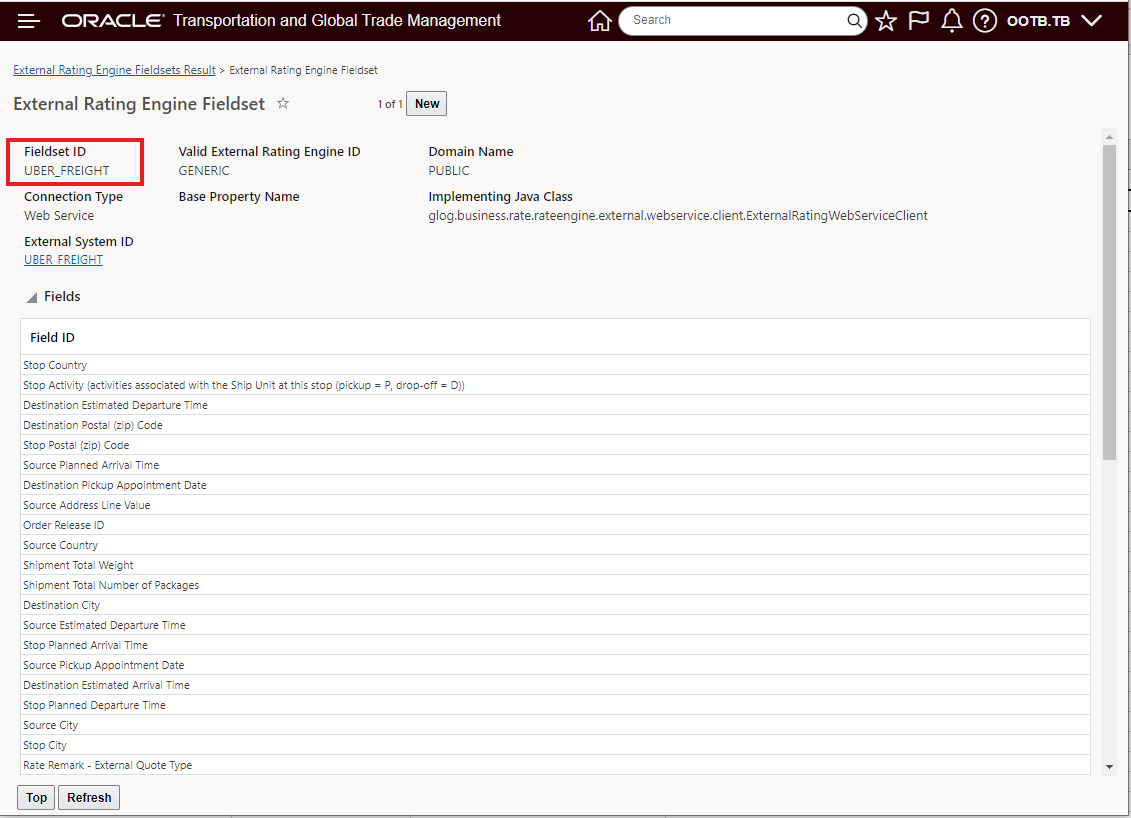This screenshot has width=1131, height=818.
Task: Select the Order Release ID row
Action: pos(555,525)
